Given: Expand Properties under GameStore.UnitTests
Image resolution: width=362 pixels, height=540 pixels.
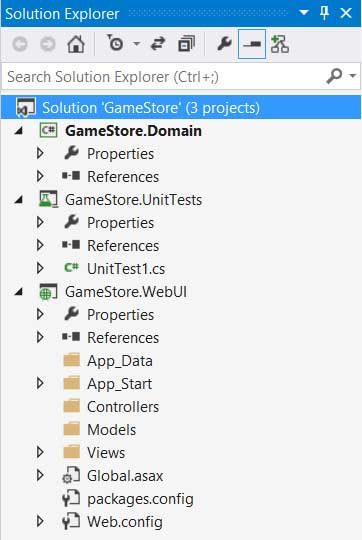Looking at the screenshot, I should point(40,222).
